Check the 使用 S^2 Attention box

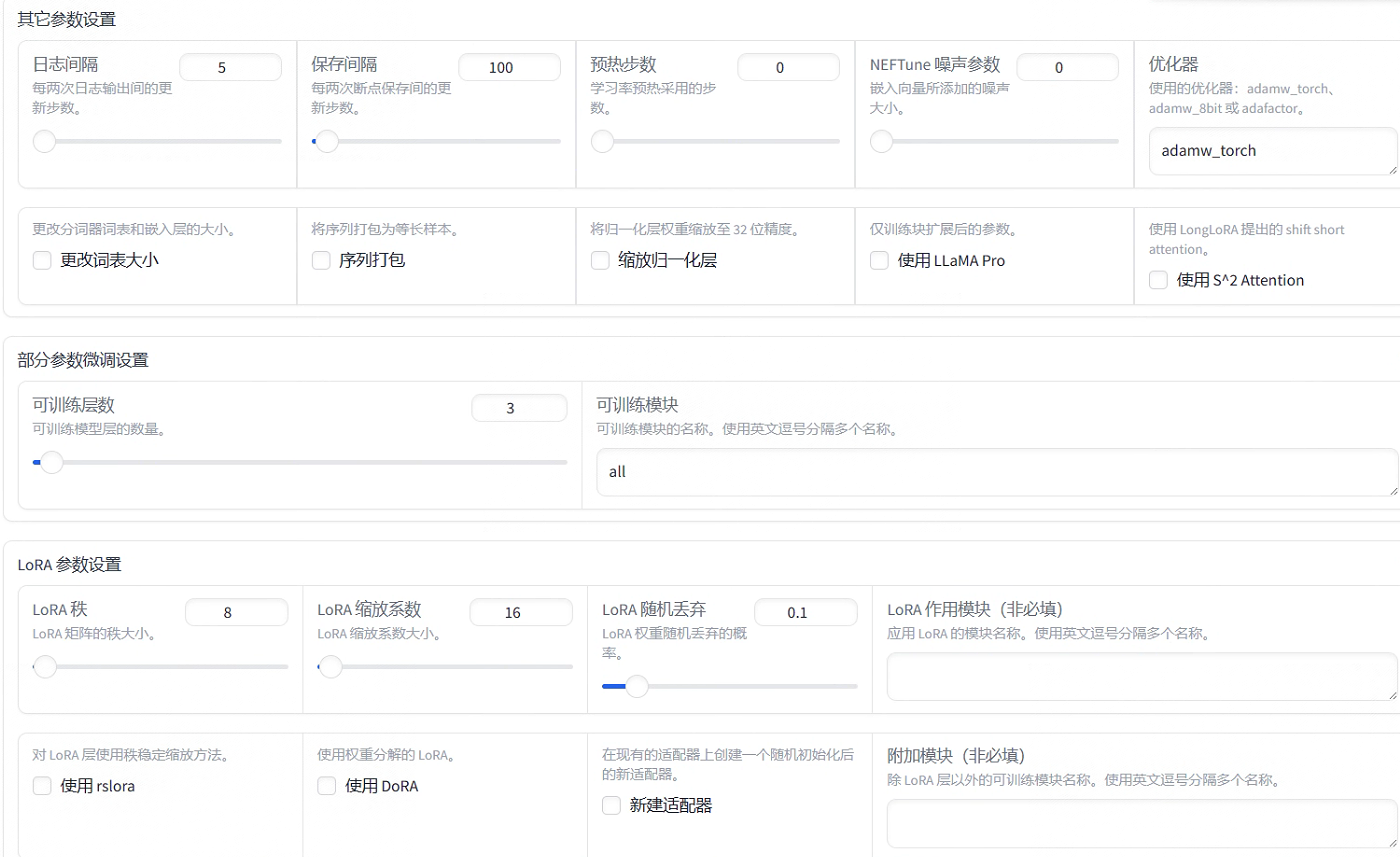pyautogui.click(x=1158, y=280)
